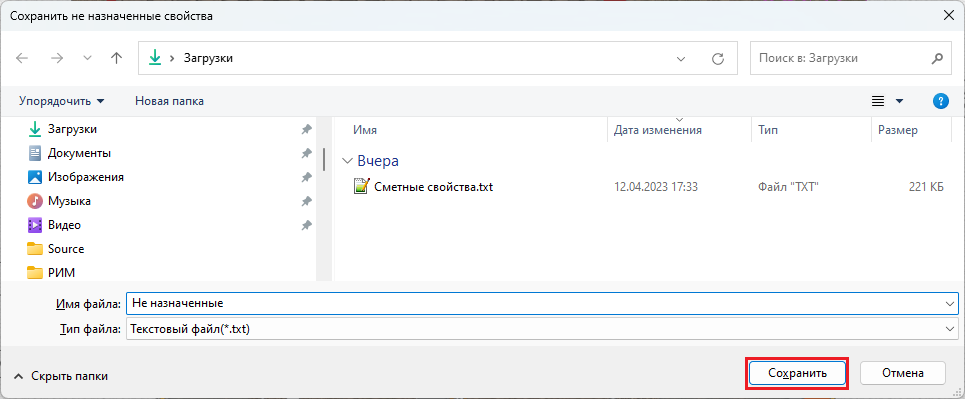Image resolution: width=965 pixels, height=399 pixels.
Task: Open help with the question mark icon
Action: (x=940, y=101)
